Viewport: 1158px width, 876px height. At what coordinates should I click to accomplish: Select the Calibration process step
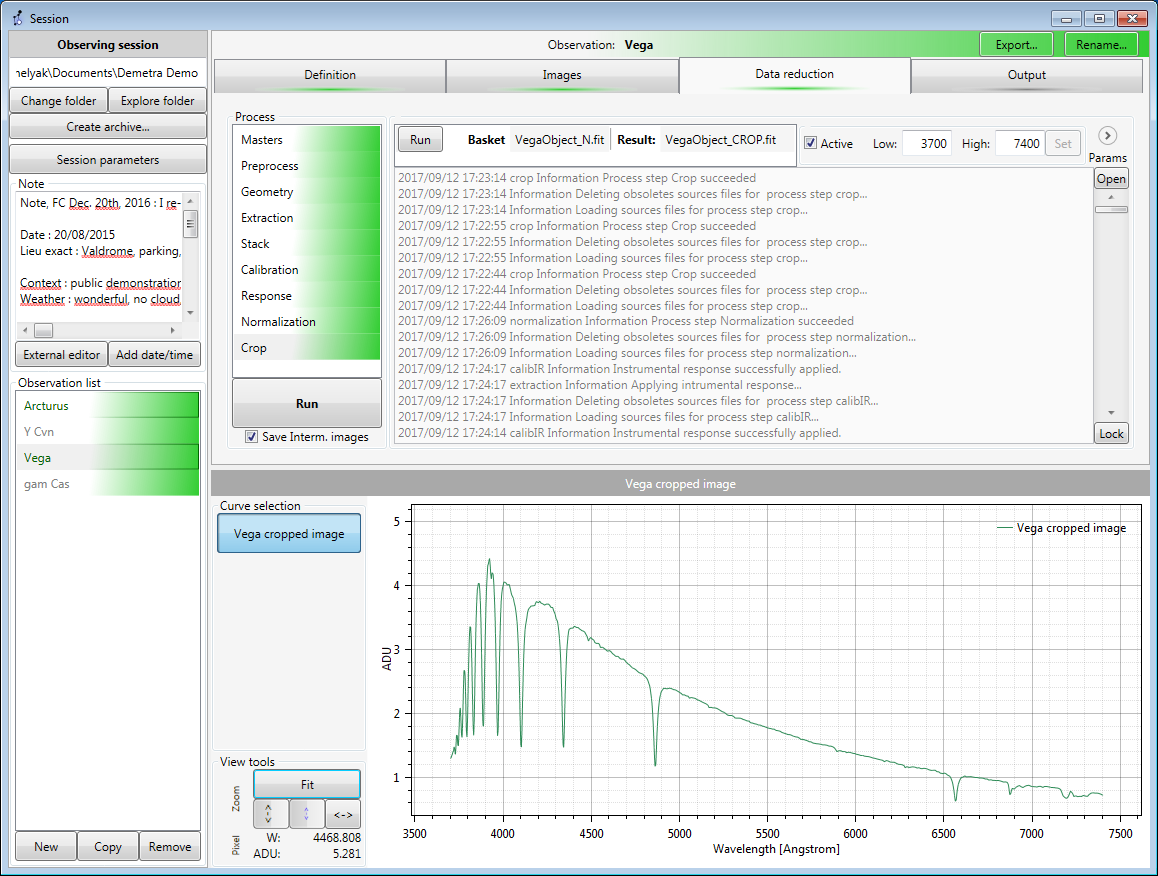tap(306, 270)
